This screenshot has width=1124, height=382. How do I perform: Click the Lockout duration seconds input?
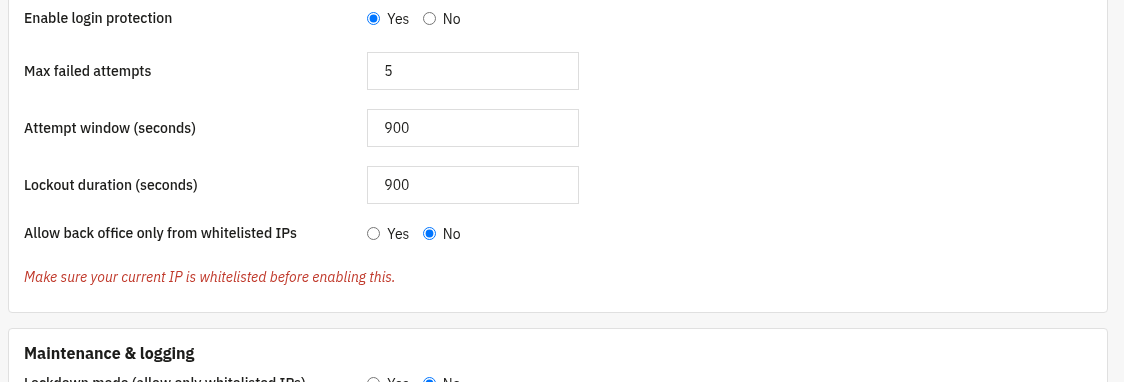[x=472, y=185]
